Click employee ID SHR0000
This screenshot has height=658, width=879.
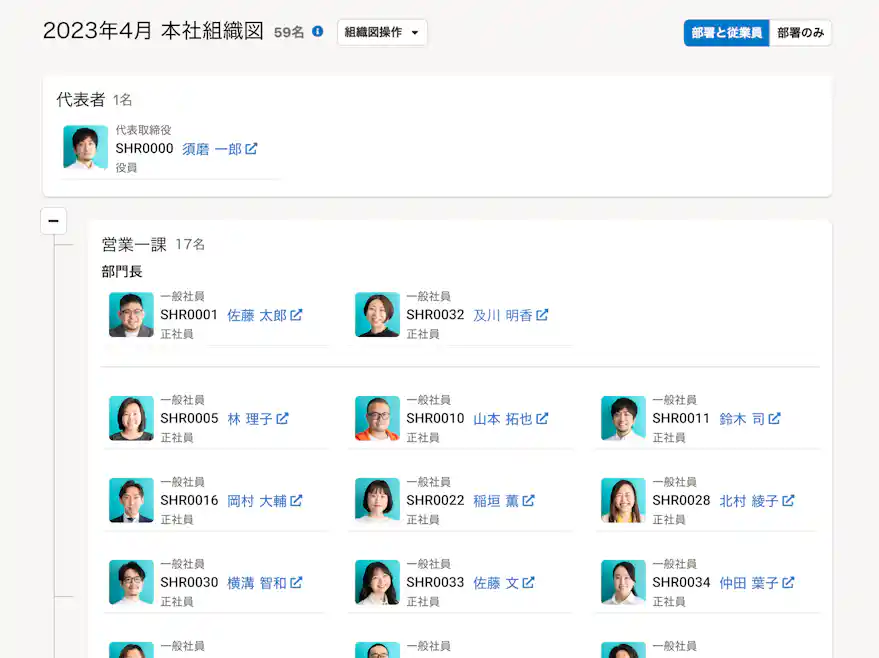(145, 149)
